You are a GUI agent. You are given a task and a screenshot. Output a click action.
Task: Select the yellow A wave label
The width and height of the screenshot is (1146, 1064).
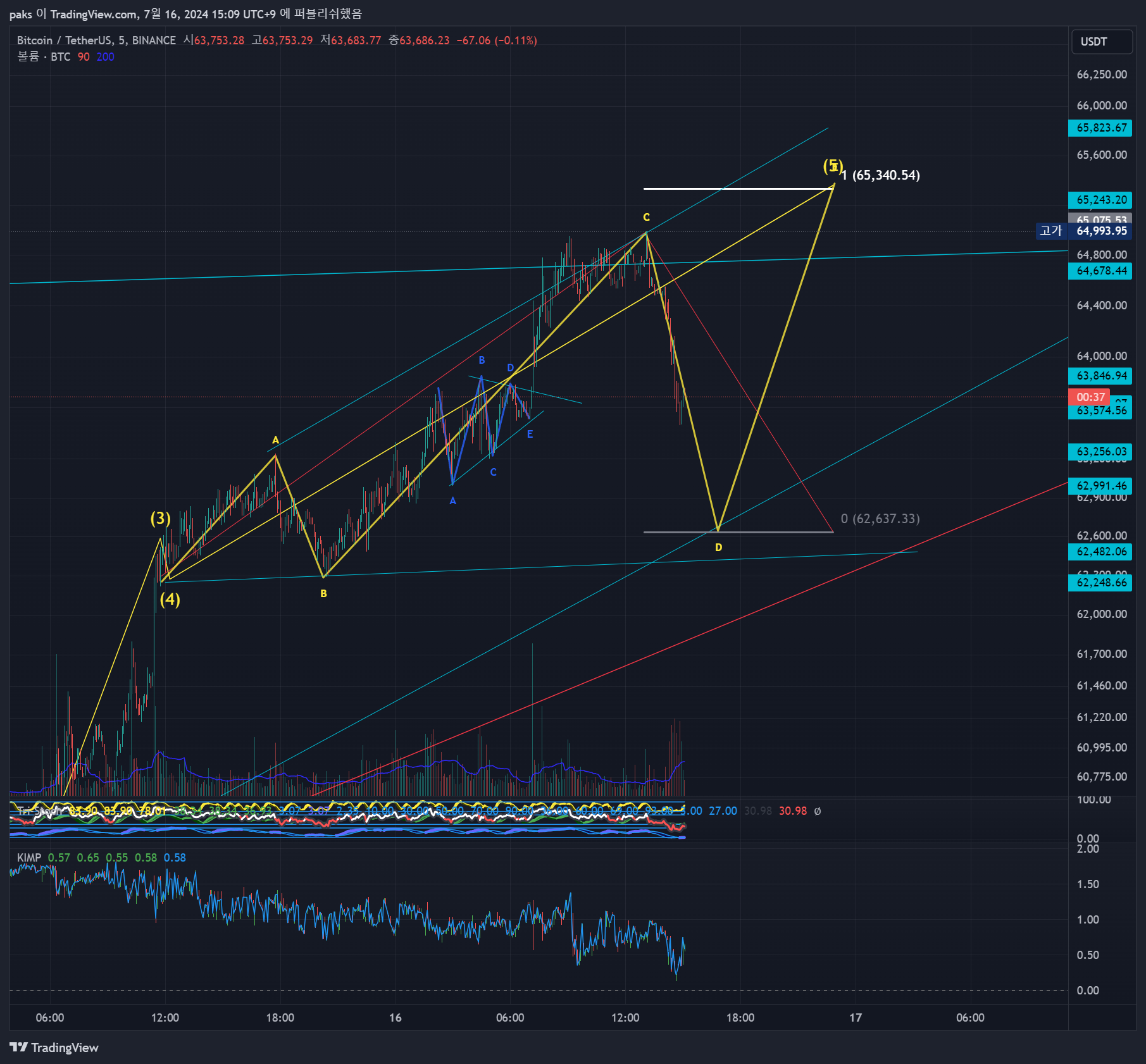[275, 440]
